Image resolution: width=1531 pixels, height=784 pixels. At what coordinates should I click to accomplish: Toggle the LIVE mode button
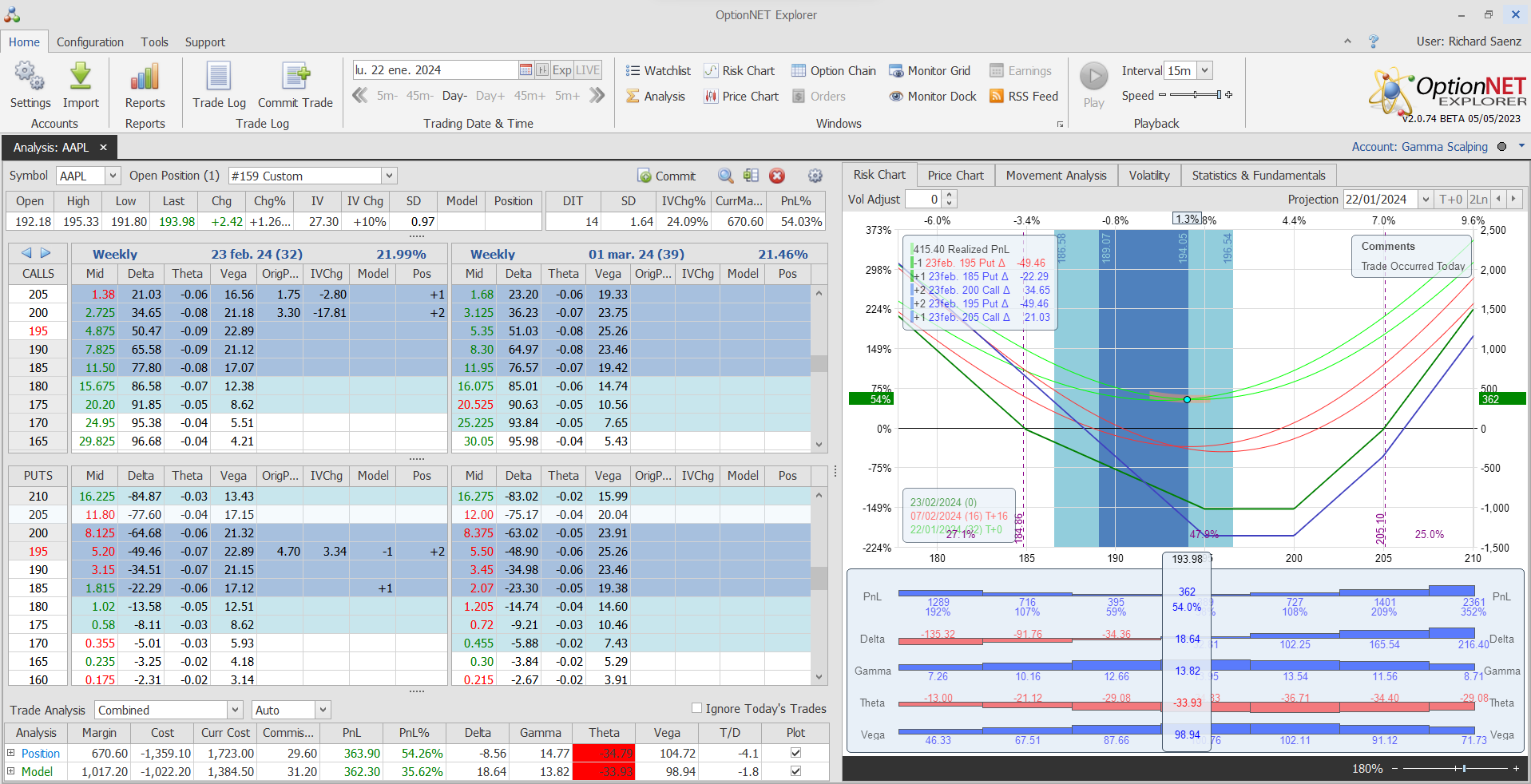tap(588, 70)
